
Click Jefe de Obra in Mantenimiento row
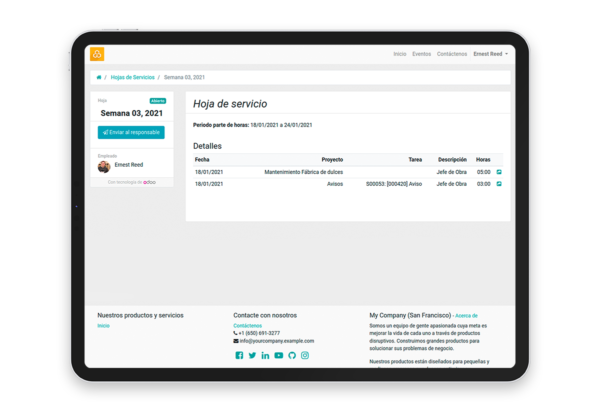[x=452, y=172]
